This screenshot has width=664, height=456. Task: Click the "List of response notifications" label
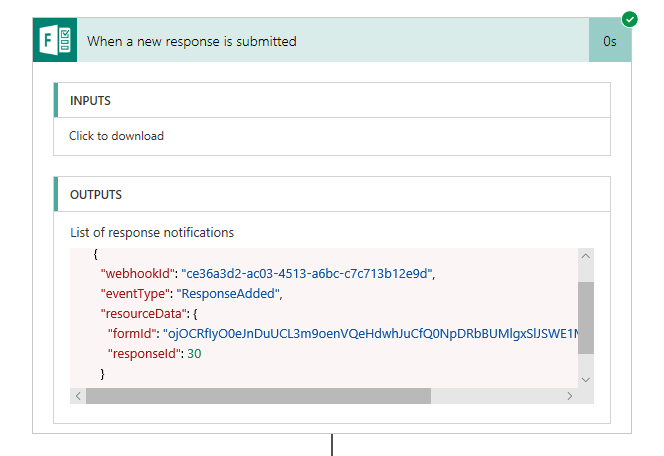[x=152, y=232]
